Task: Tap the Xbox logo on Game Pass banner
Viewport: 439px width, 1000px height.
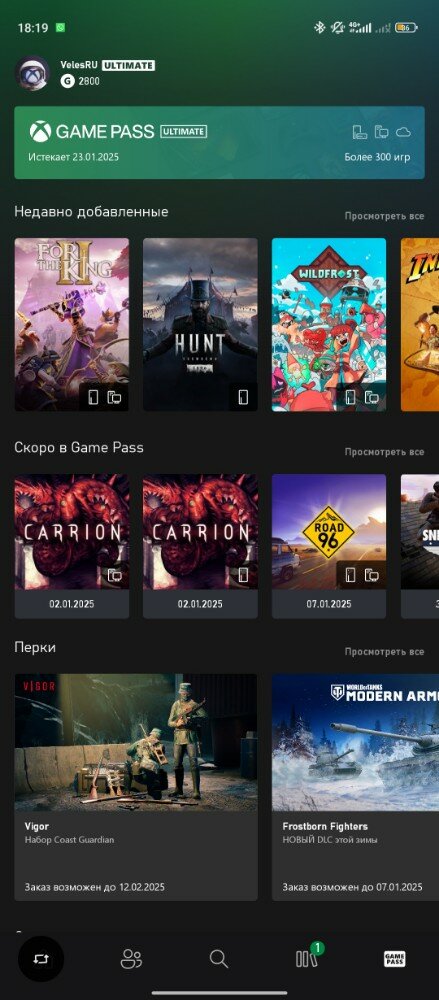Action: [40, 132]
